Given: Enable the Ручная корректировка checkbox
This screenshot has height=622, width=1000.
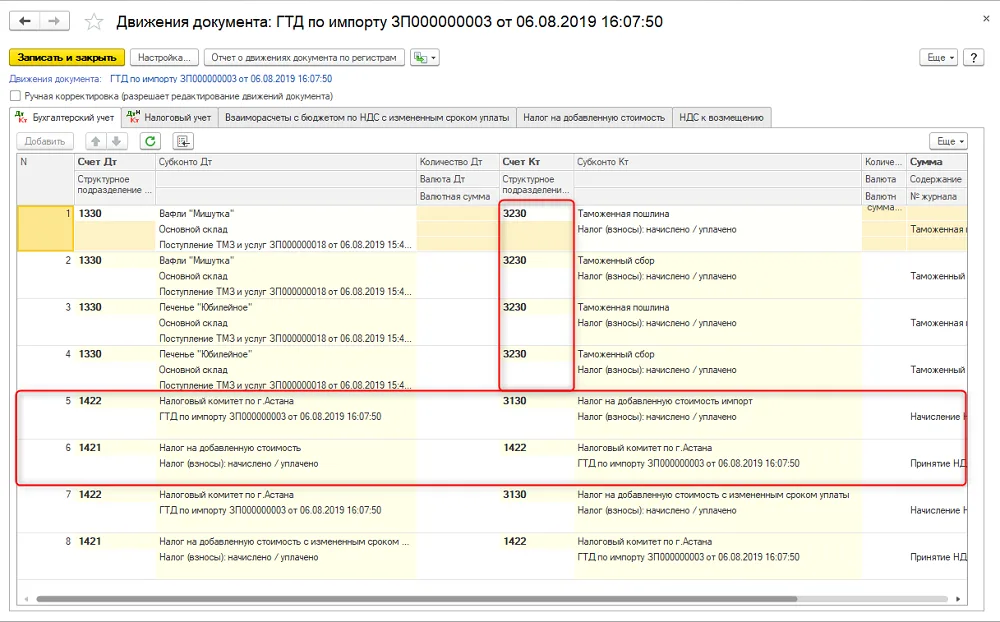Looking at the screenshot, I should tap(15, 96).
